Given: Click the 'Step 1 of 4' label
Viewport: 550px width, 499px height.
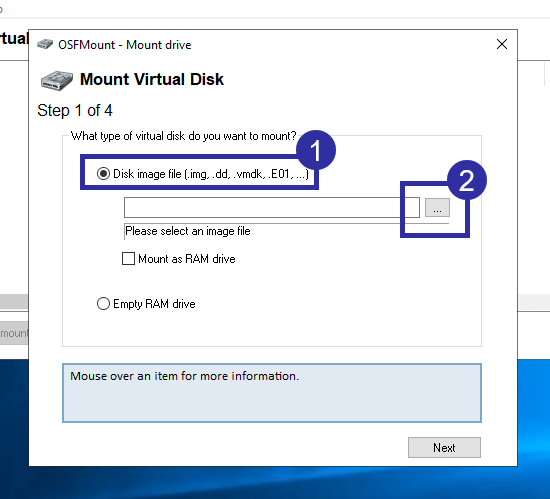Looking at the screenshot, I should click(75, 111).
